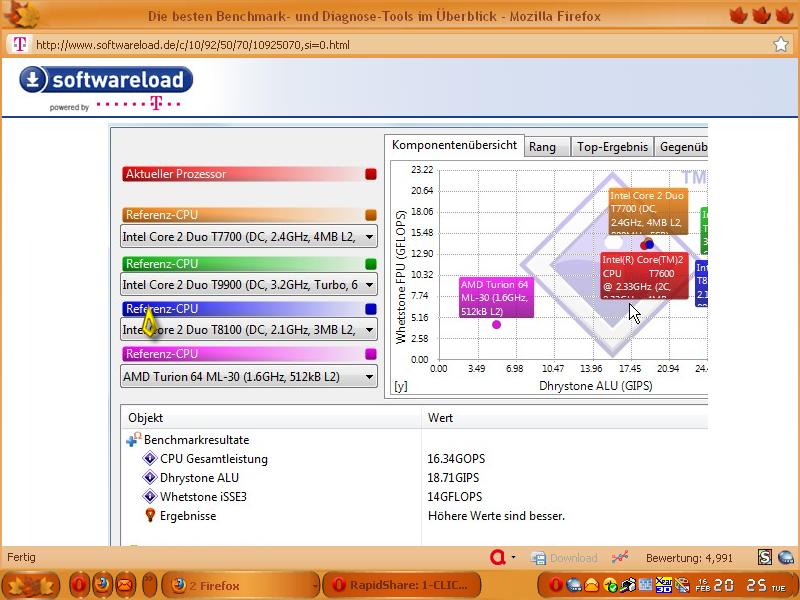Open the Intel Core 2 Duo T7700 dropdown
This screenshot has height=600, width=800.
pos(249,237)
